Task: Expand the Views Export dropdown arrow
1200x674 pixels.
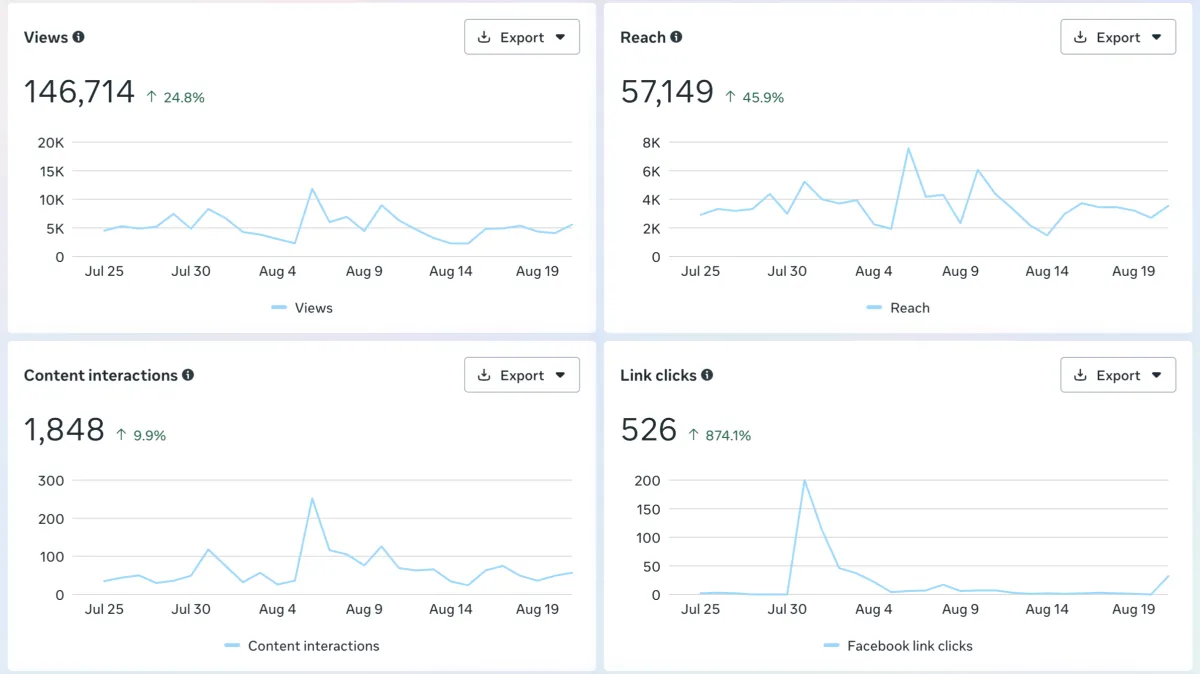Action: tap(560, 37)
